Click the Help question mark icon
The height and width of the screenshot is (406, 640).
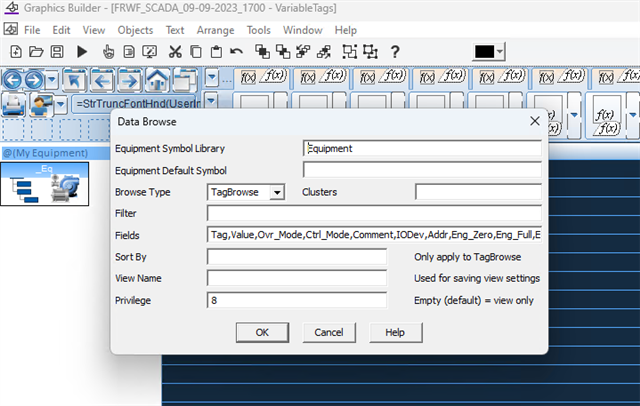(395, 52)
